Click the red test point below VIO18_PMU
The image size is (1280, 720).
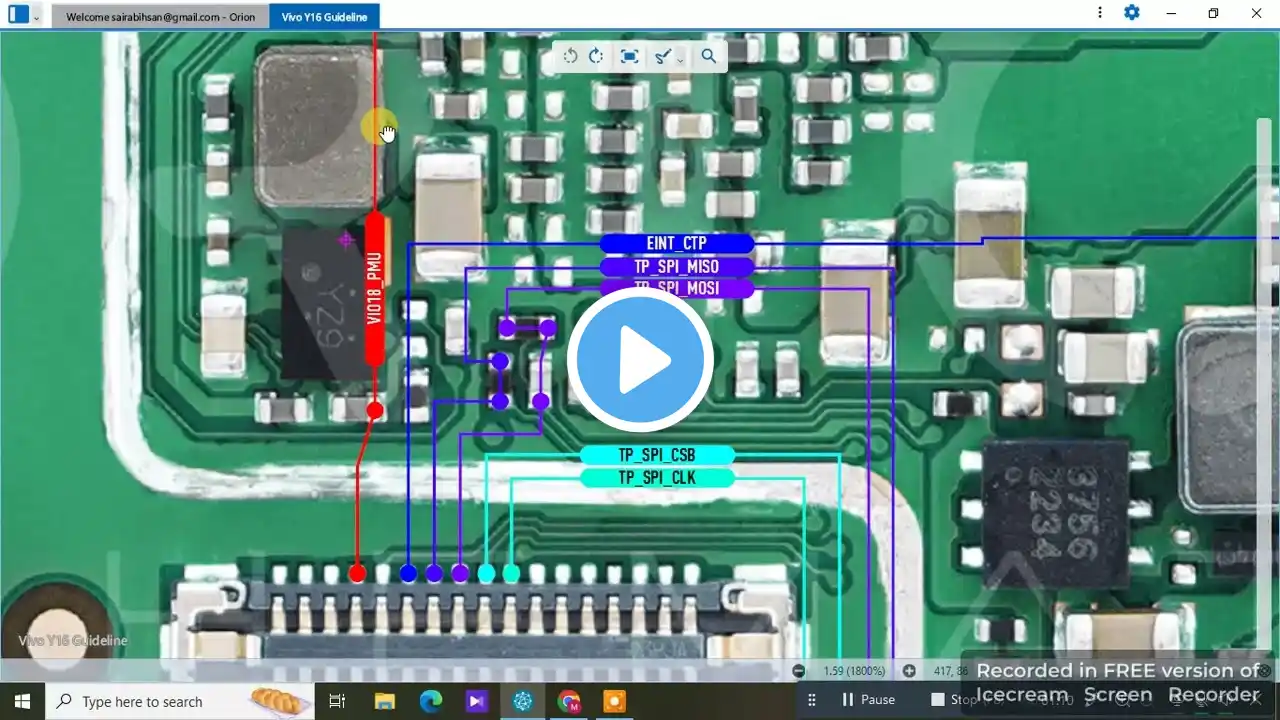click(374, 410)
